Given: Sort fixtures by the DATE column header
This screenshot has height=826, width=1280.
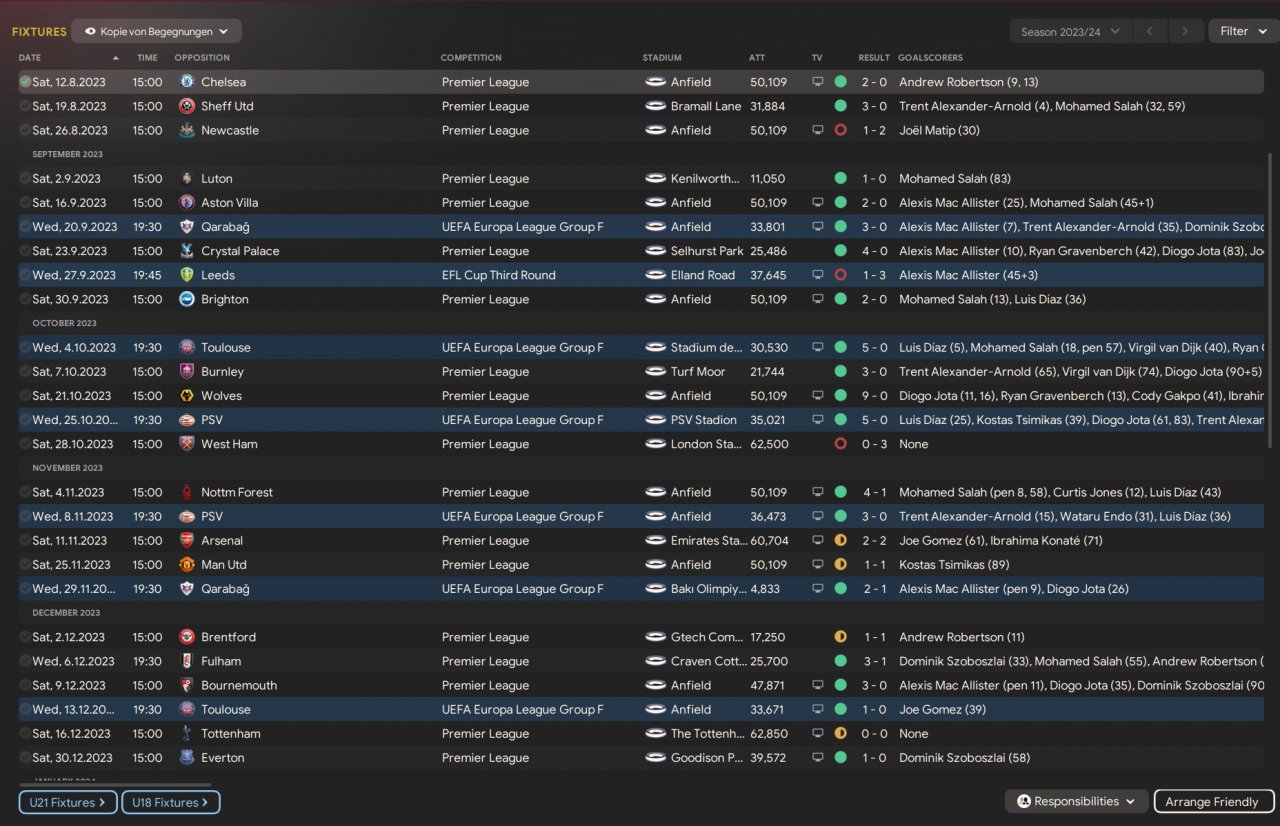Looking at the screenshot, I should click(30, 58).
